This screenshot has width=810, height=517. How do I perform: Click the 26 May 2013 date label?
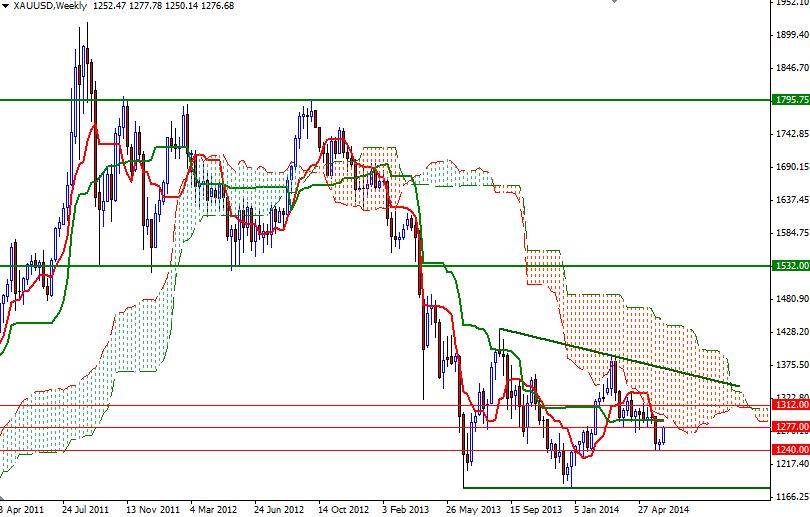(473, 509)
